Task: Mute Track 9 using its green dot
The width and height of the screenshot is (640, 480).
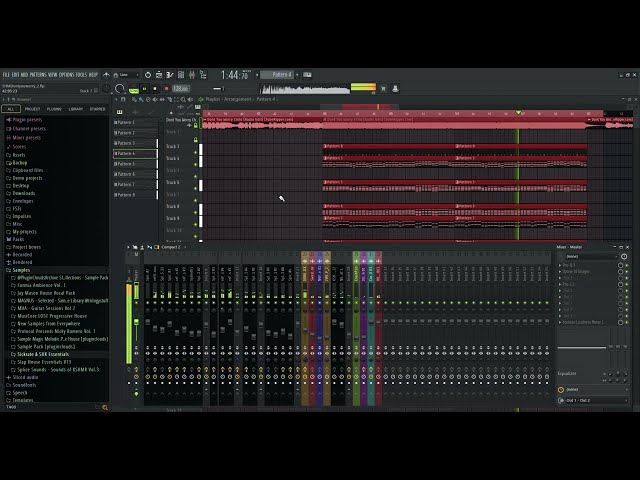Action: tap(196, 224)
